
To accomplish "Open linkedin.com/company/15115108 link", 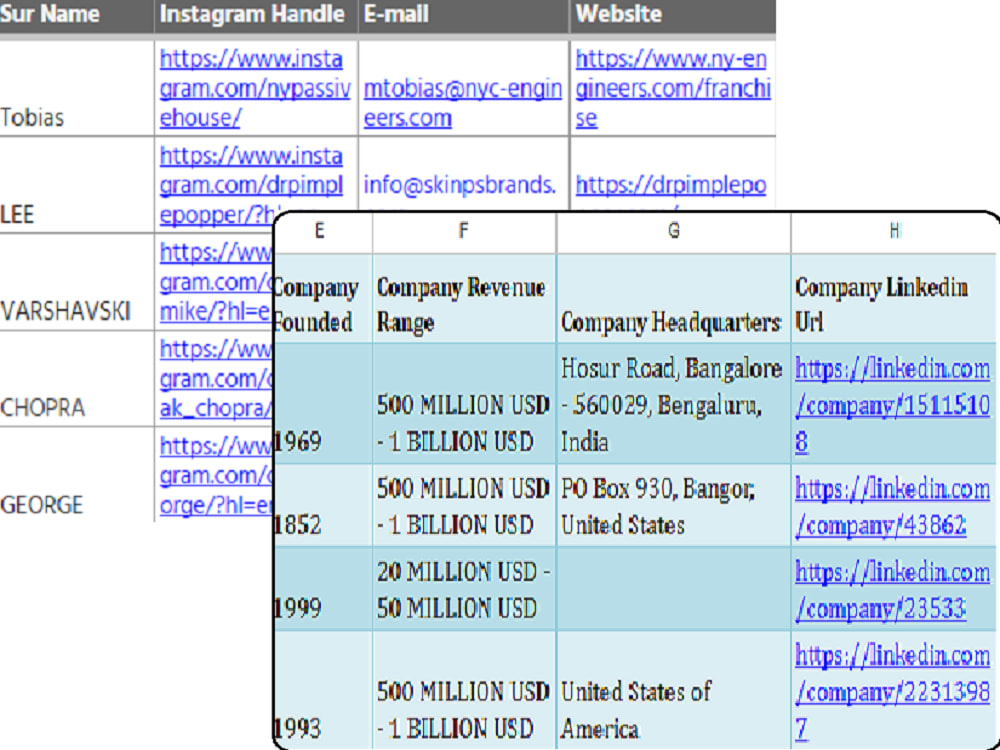I will [892, 405].
